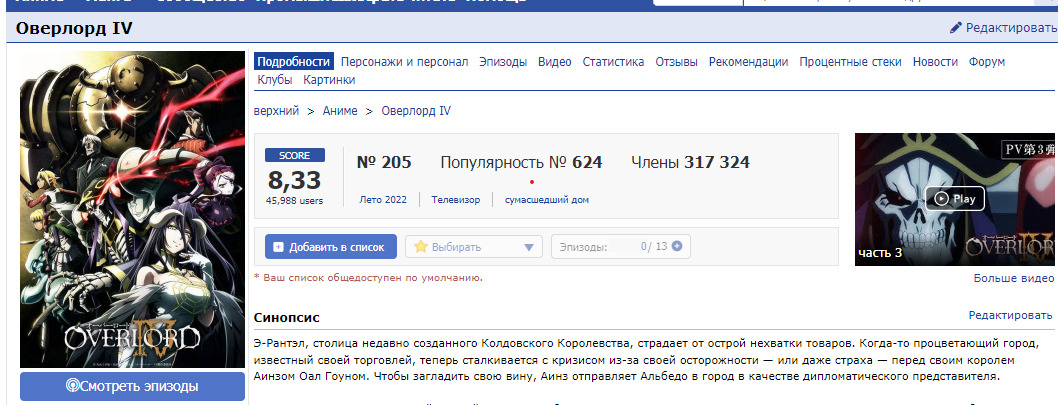The height and width of the screenshot is (405, 1058).
Task: Click the pencil icon beside Редактировать in the header
Action: 955,27
